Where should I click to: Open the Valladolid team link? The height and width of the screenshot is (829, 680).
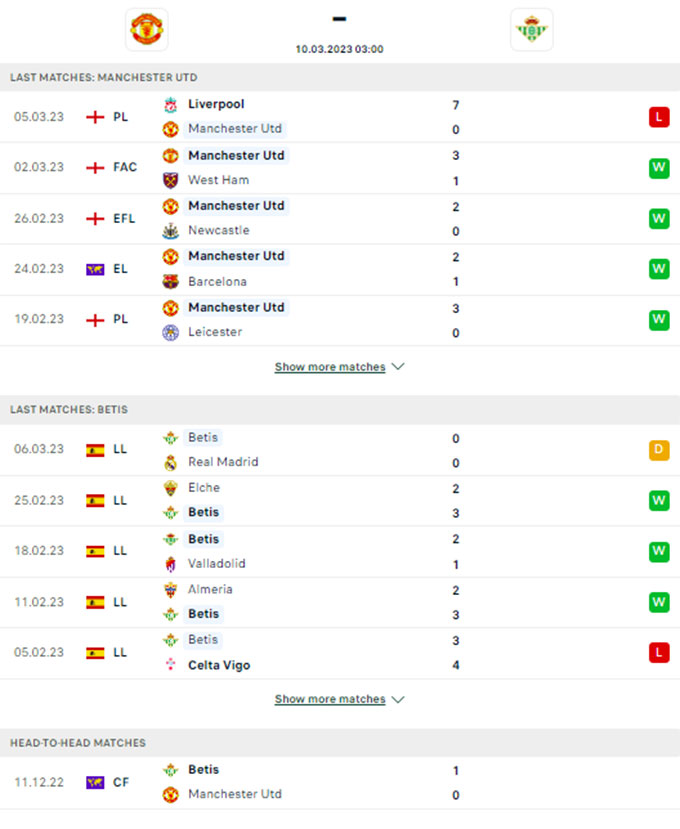point(217,564)
